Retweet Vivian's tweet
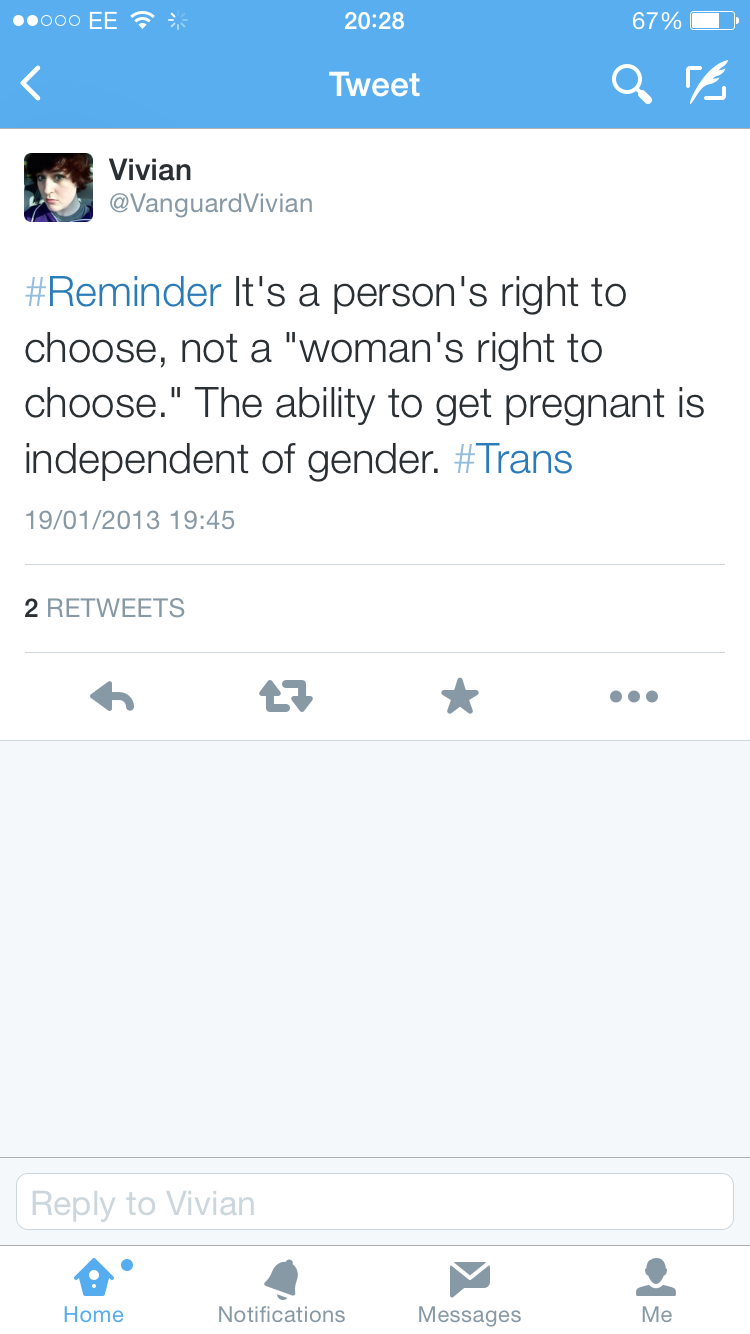 tap(286, 696)
